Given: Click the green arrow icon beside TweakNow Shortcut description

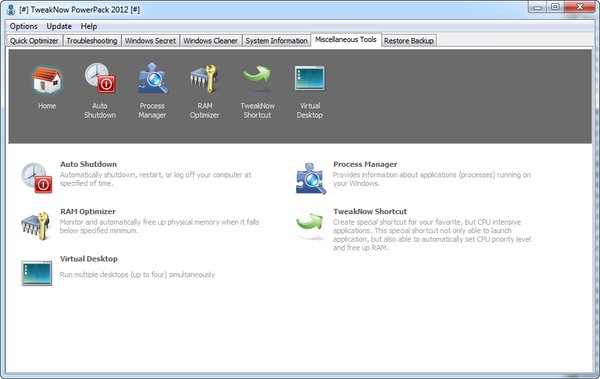Looking at the screenshot, I should pyautogui.click(x=310, y=226).
